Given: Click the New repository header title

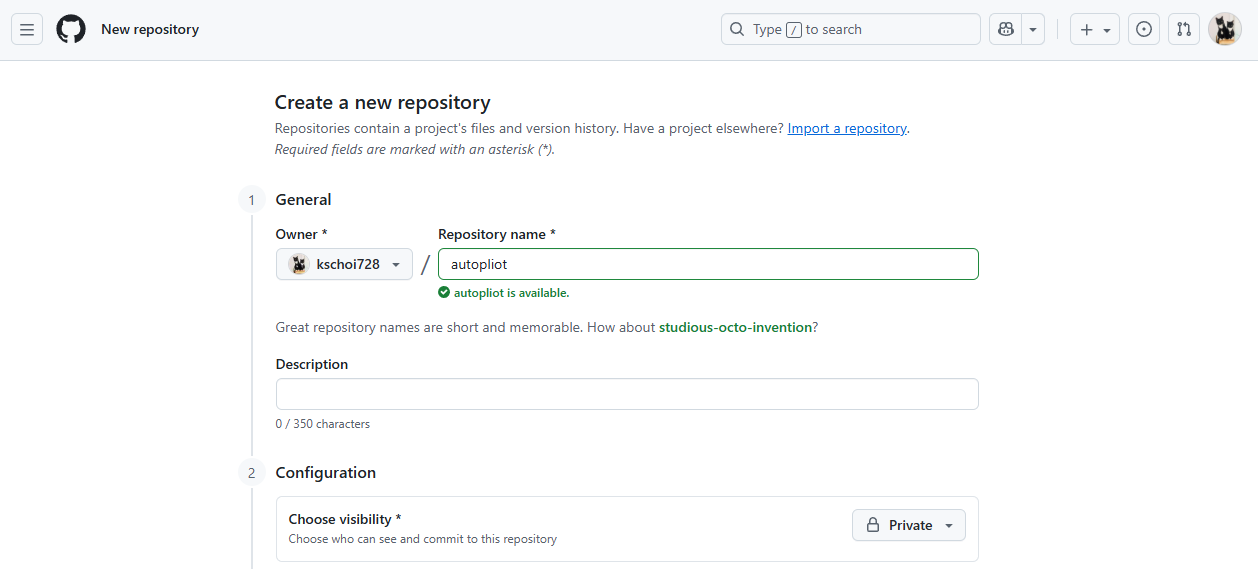Looking at the screenshot, I should (x=150, y=30).
